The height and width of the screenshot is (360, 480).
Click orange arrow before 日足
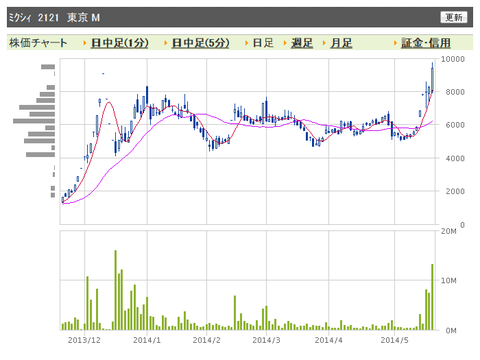pos(247,43)
